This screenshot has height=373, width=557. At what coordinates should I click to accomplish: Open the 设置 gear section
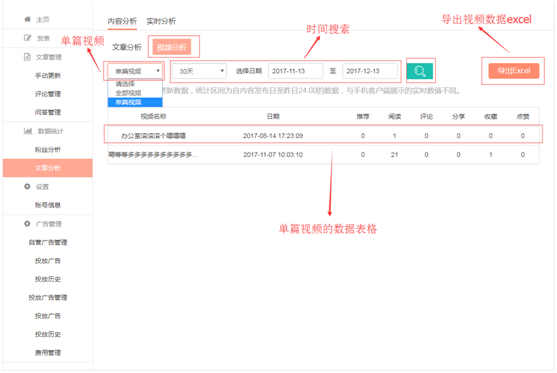[37, 186]
